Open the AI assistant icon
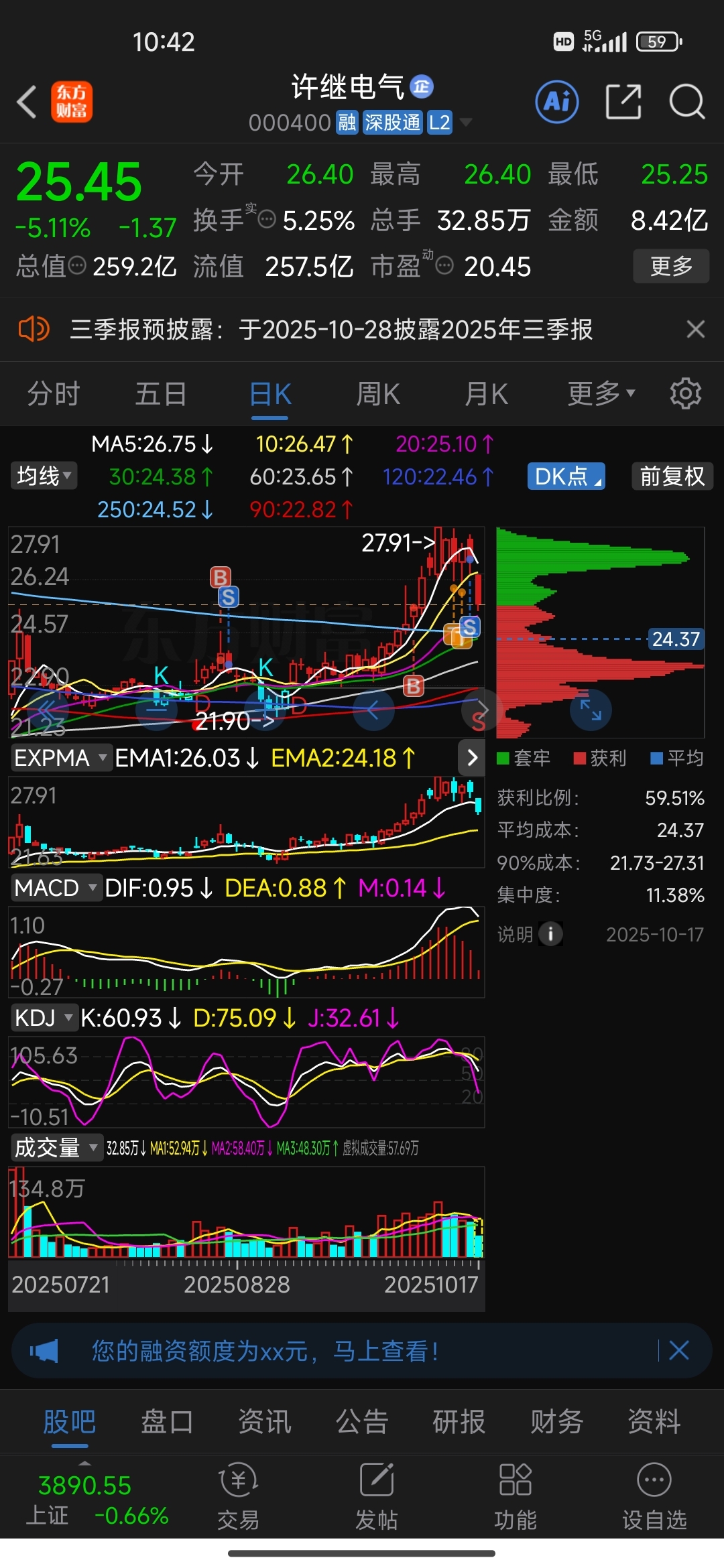The width and height of the screenshot is (724, 1568). coord(557,102)
